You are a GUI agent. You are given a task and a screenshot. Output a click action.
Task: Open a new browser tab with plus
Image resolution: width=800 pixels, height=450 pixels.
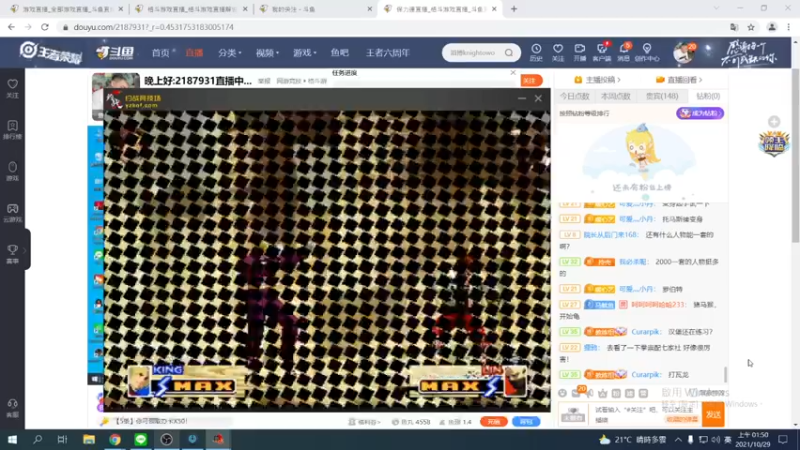click(514, 9)
